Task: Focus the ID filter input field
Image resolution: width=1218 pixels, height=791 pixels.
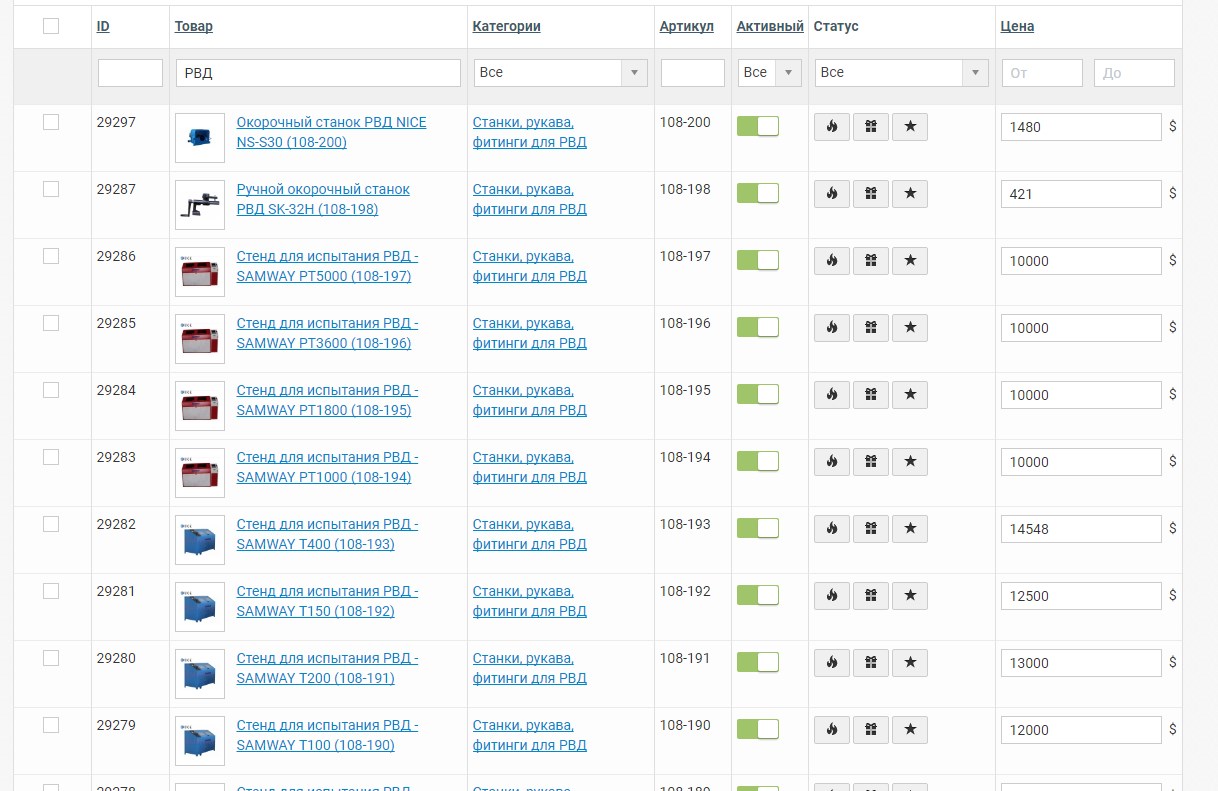Action: 130,72
